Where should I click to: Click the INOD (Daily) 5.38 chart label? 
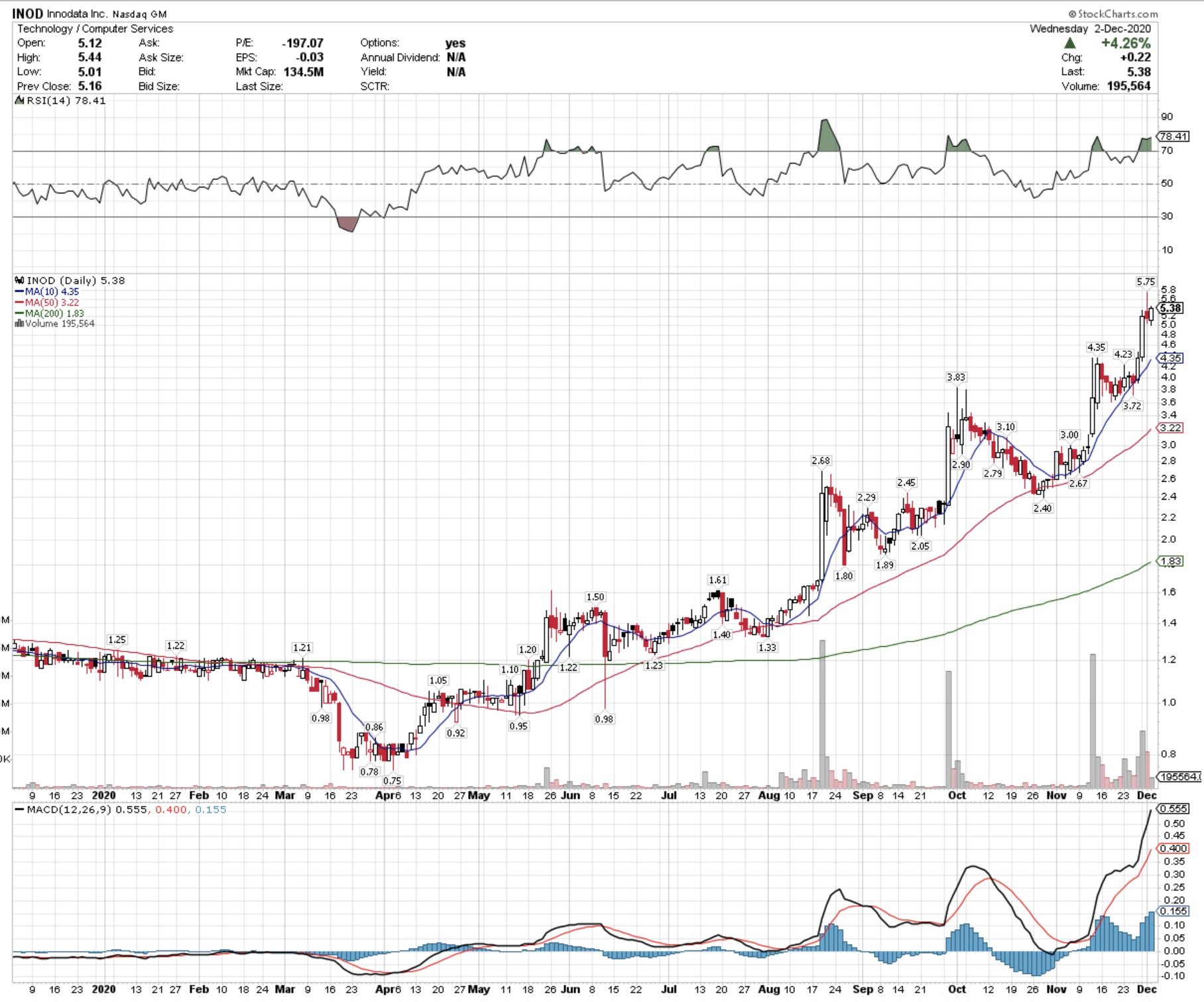[x=70, y=280]
